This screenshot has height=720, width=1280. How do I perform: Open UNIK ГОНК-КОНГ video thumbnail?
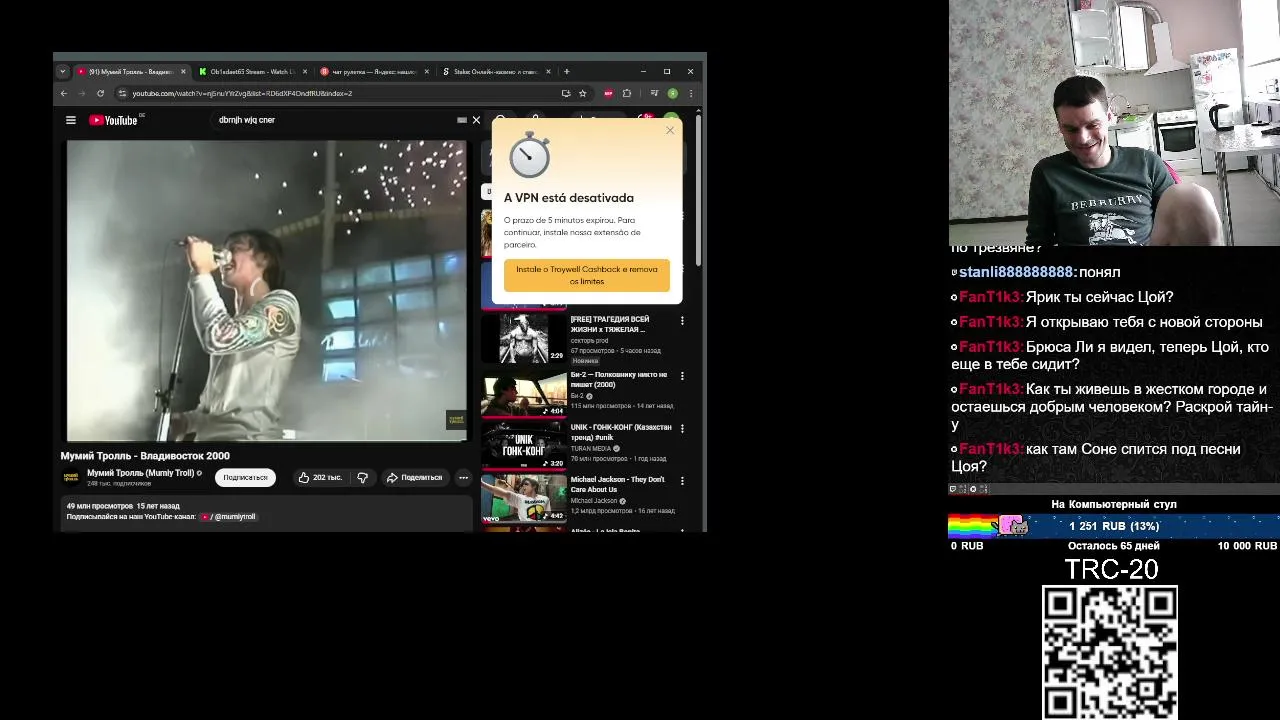524,445
